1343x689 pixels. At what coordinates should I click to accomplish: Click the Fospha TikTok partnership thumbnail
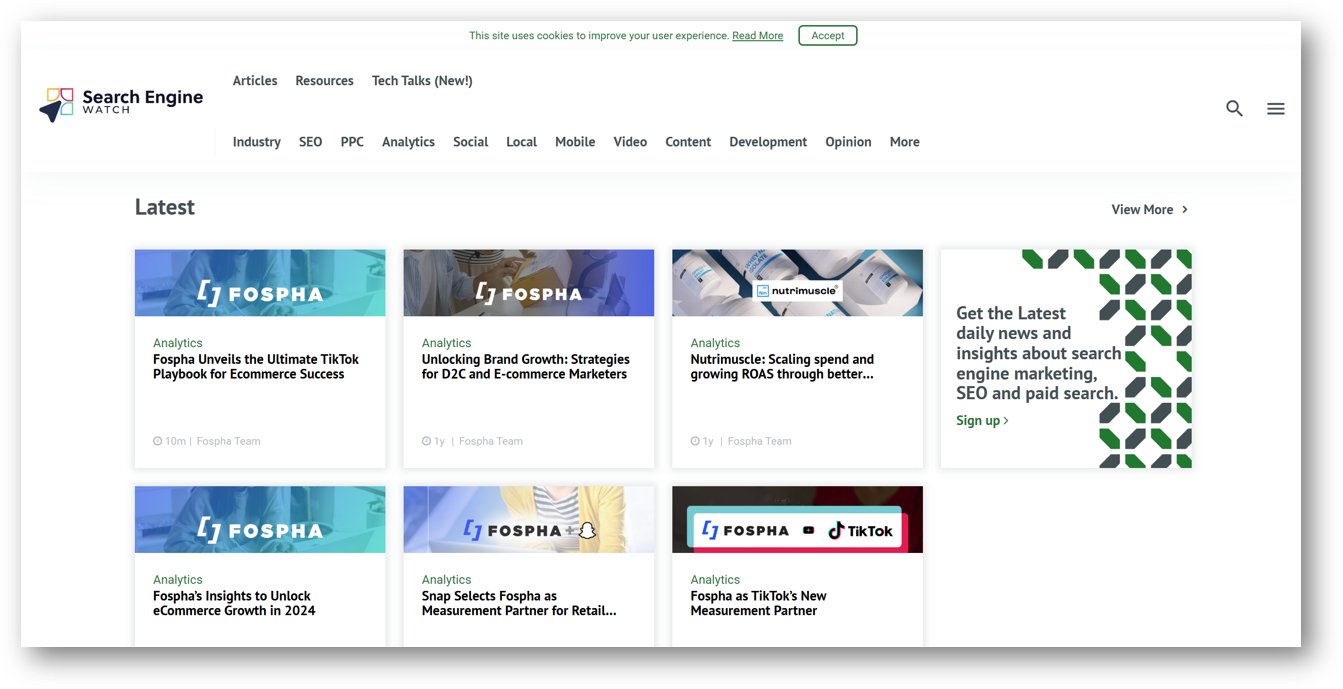tap(796, 518)
